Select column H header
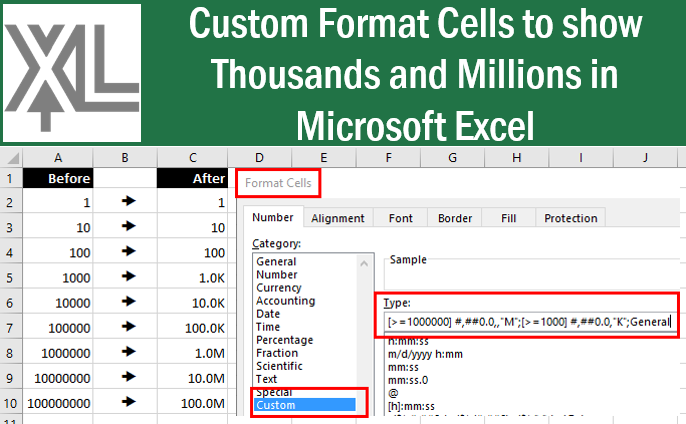Image resolution: width=686 pixels, height=424 pixels. 517,158
